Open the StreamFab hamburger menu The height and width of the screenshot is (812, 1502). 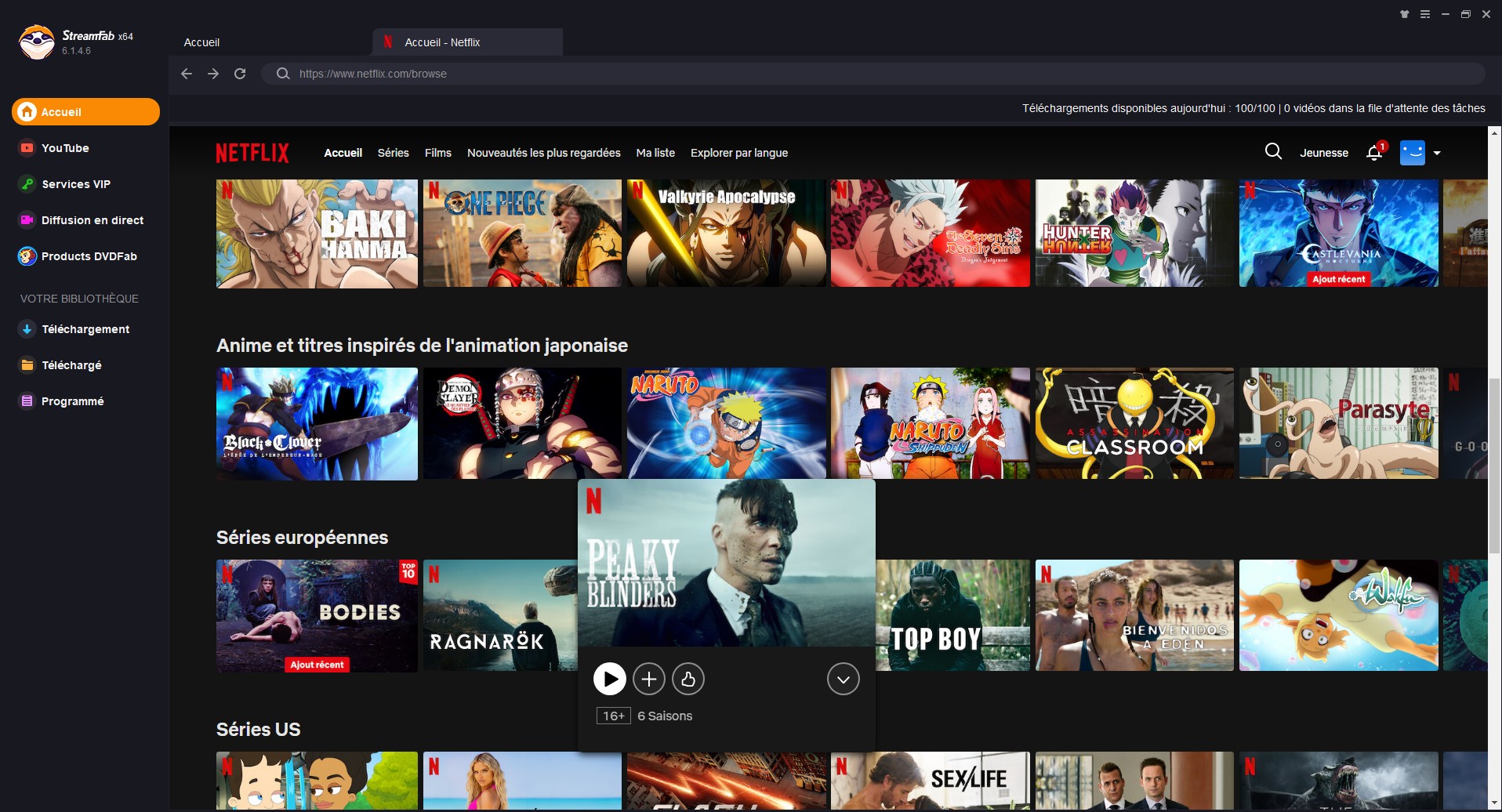[x=1425, y=14]
